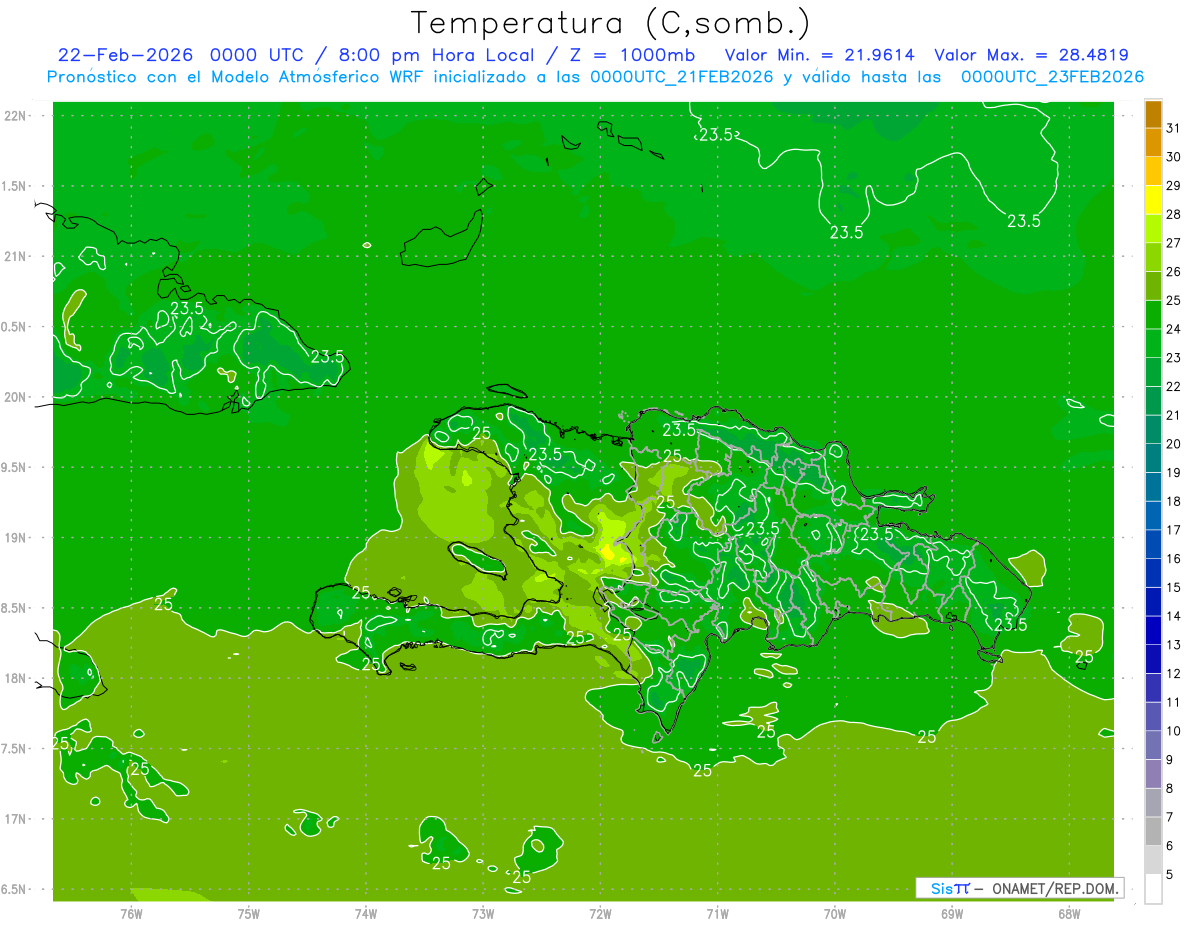Click the "72W" longitude label
This screenshot has height=927, width=1200.
click(x=600, y=913)
